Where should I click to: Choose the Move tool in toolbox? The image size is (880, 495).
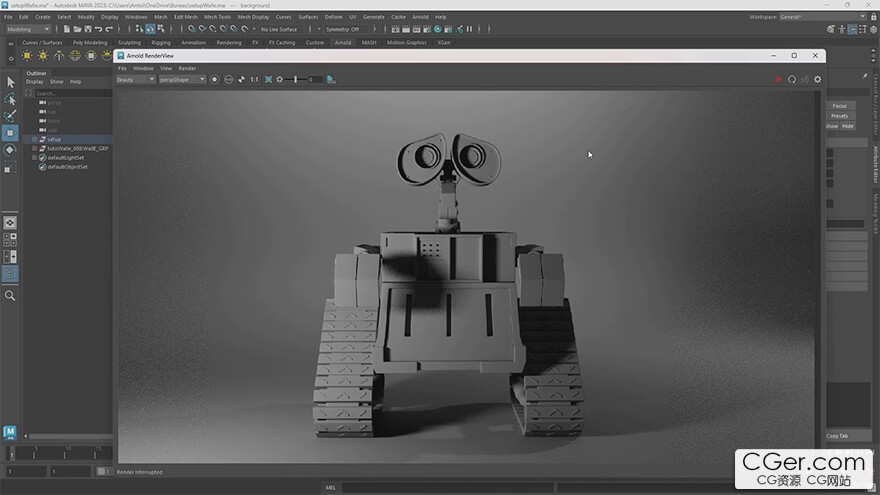[10, 133]
